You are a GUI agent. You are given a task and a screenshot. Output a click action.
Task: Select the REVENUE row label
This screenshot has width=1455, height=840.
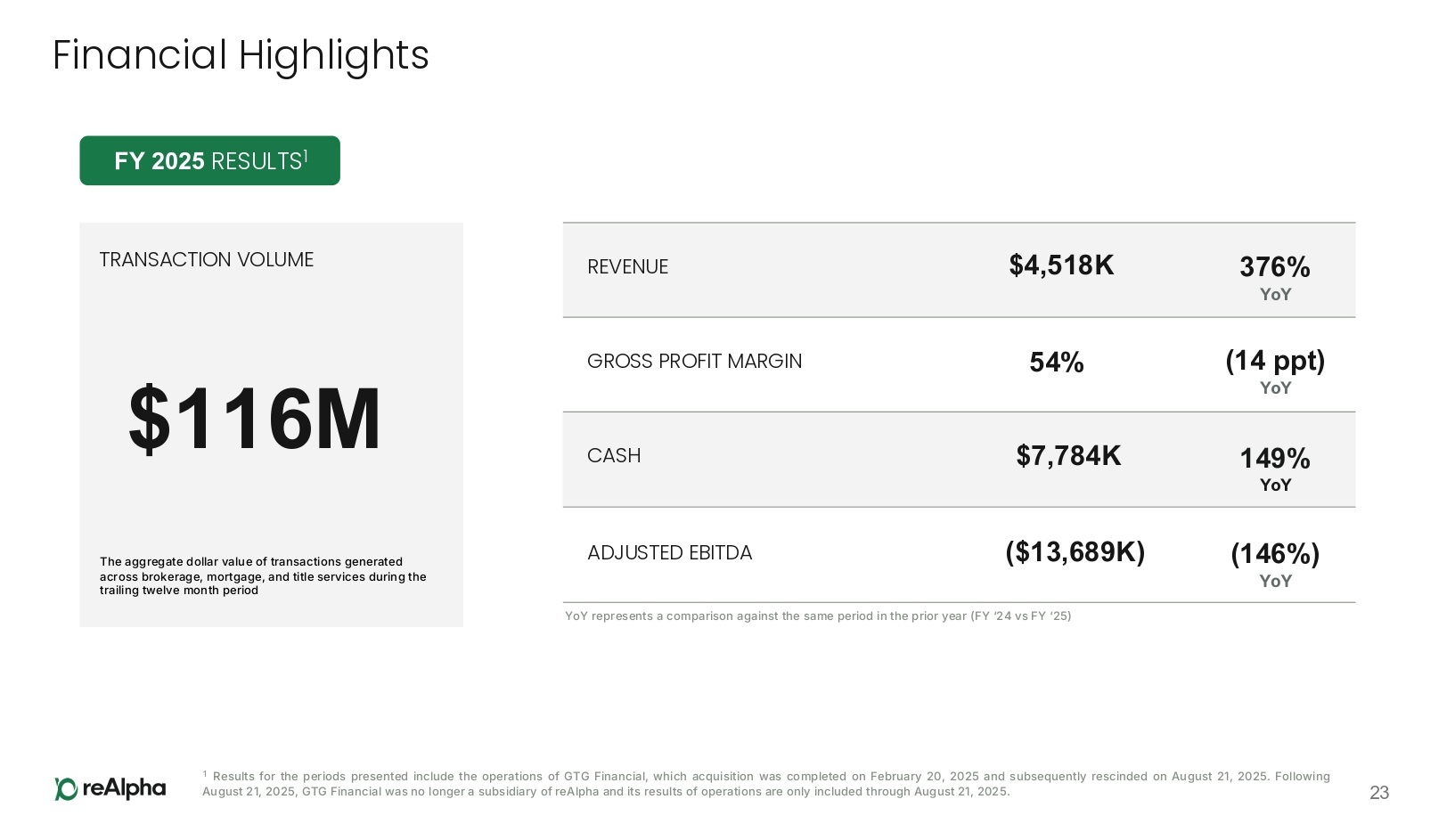627,267
